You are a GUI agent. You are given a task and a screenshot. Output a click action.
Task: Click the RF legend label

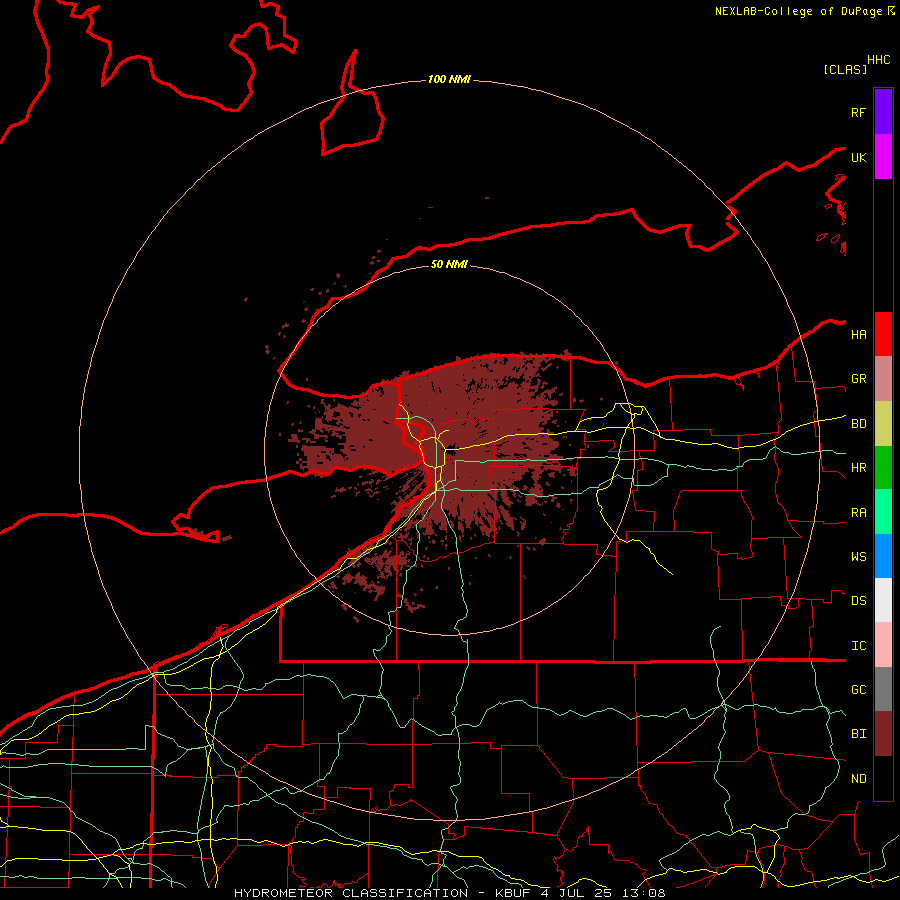(x=858, y=112)
